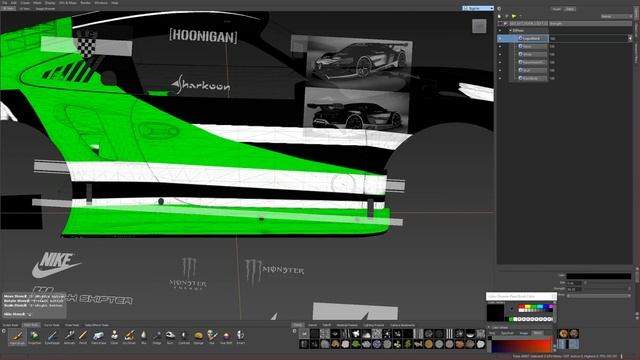This screenshot has width=640, height=360.
Task: Click the navigation view cube in viewport
Action: tap(479, 26)
